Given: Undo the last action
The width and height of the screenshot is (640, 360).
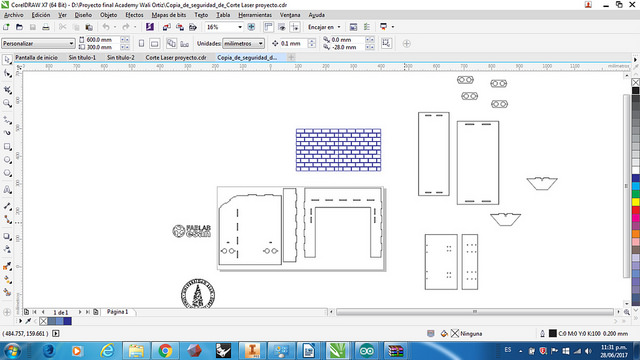Looking at the screenshot, I should tap(106, 27).
